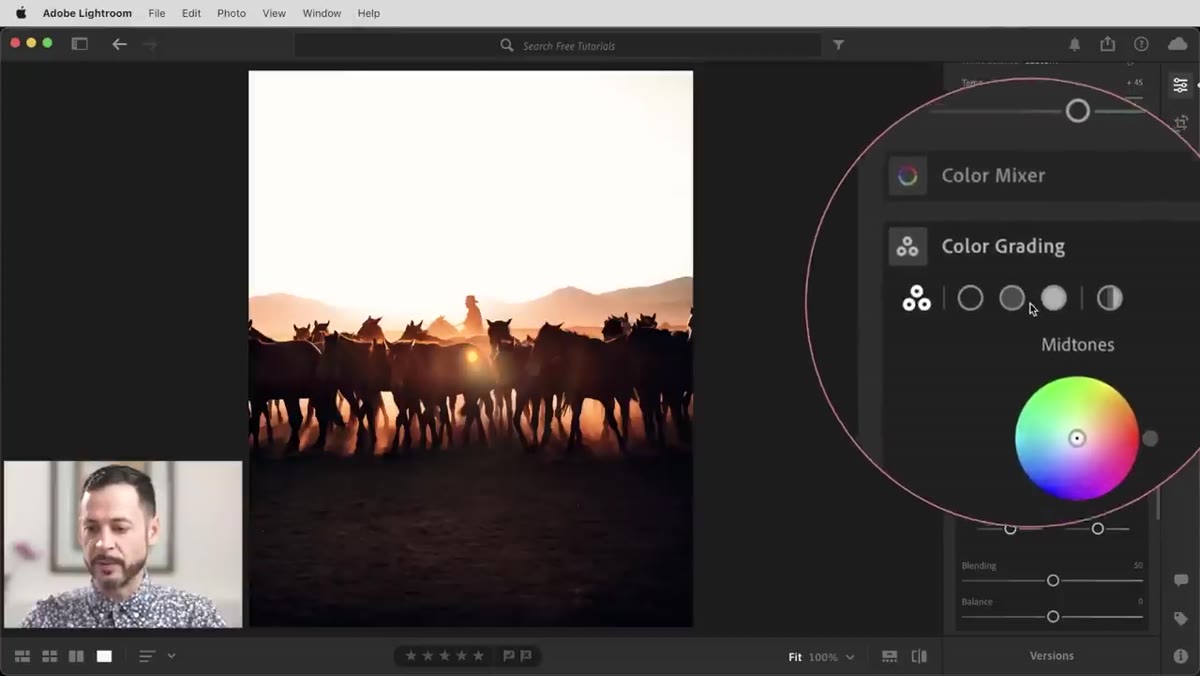Select the Highlights grading circle
This screenshot has height=676, width=1200.
click(1054, 298)
